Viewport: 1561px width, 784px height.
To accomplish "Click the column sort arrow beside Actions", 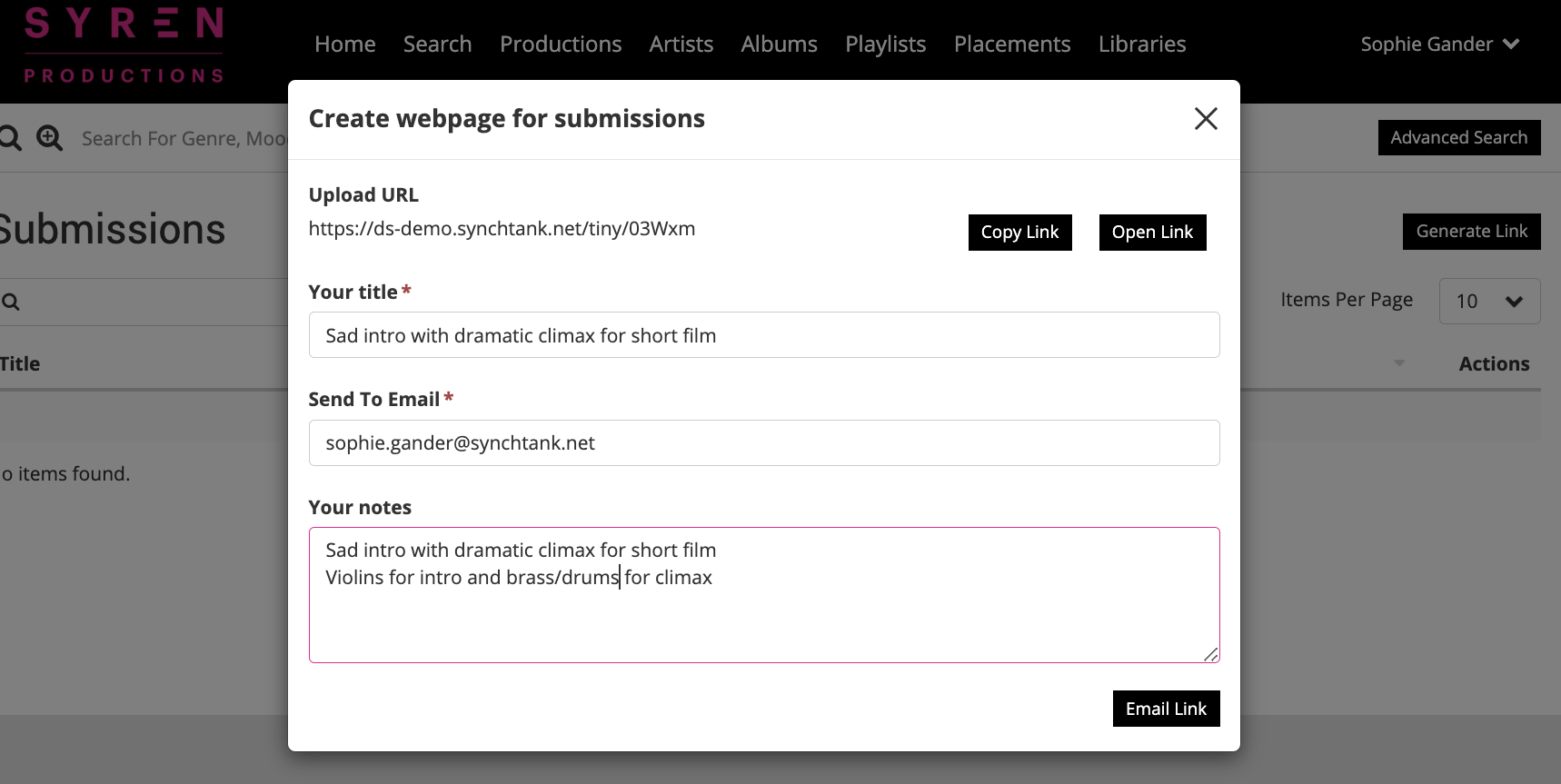I will (1399, 363).
